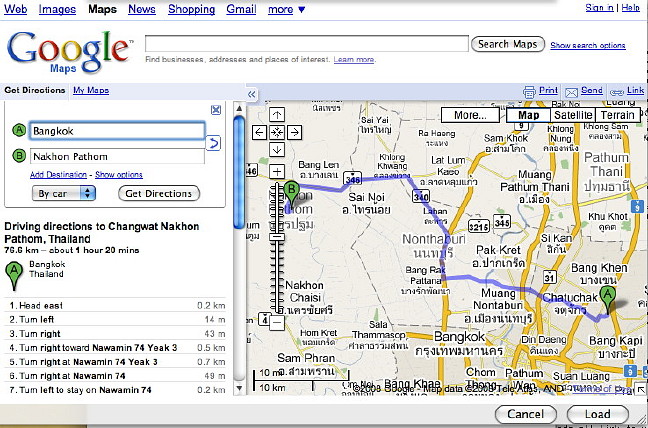This screenshot has width=648, height=428.
Task: Open Shopping in top bar
Action: coord(191,9)
